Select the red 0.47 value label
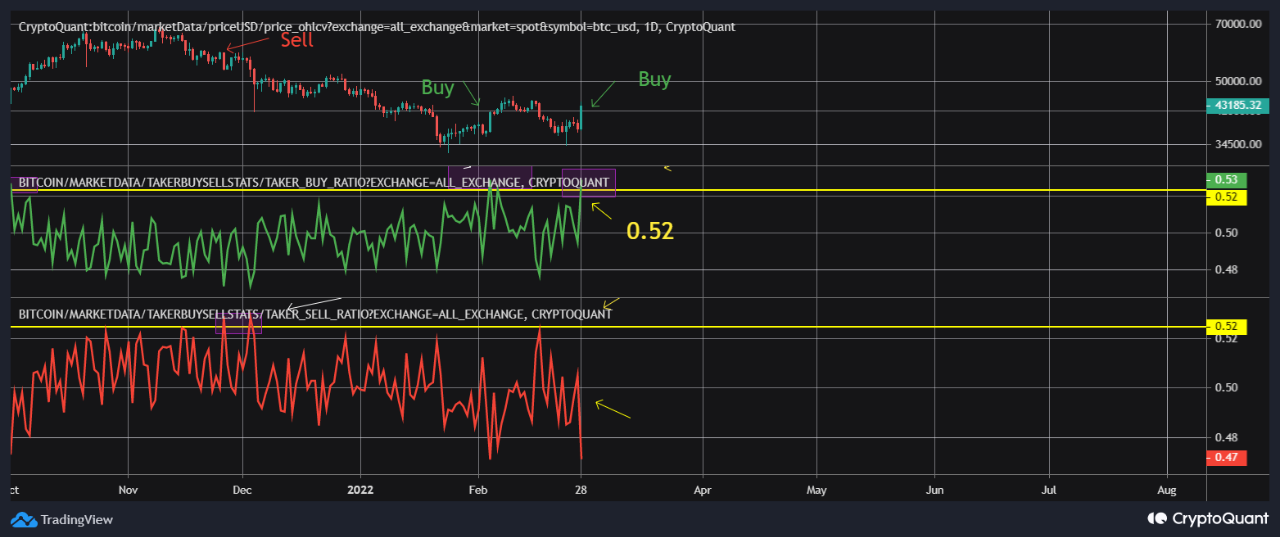 point(1226,457)
